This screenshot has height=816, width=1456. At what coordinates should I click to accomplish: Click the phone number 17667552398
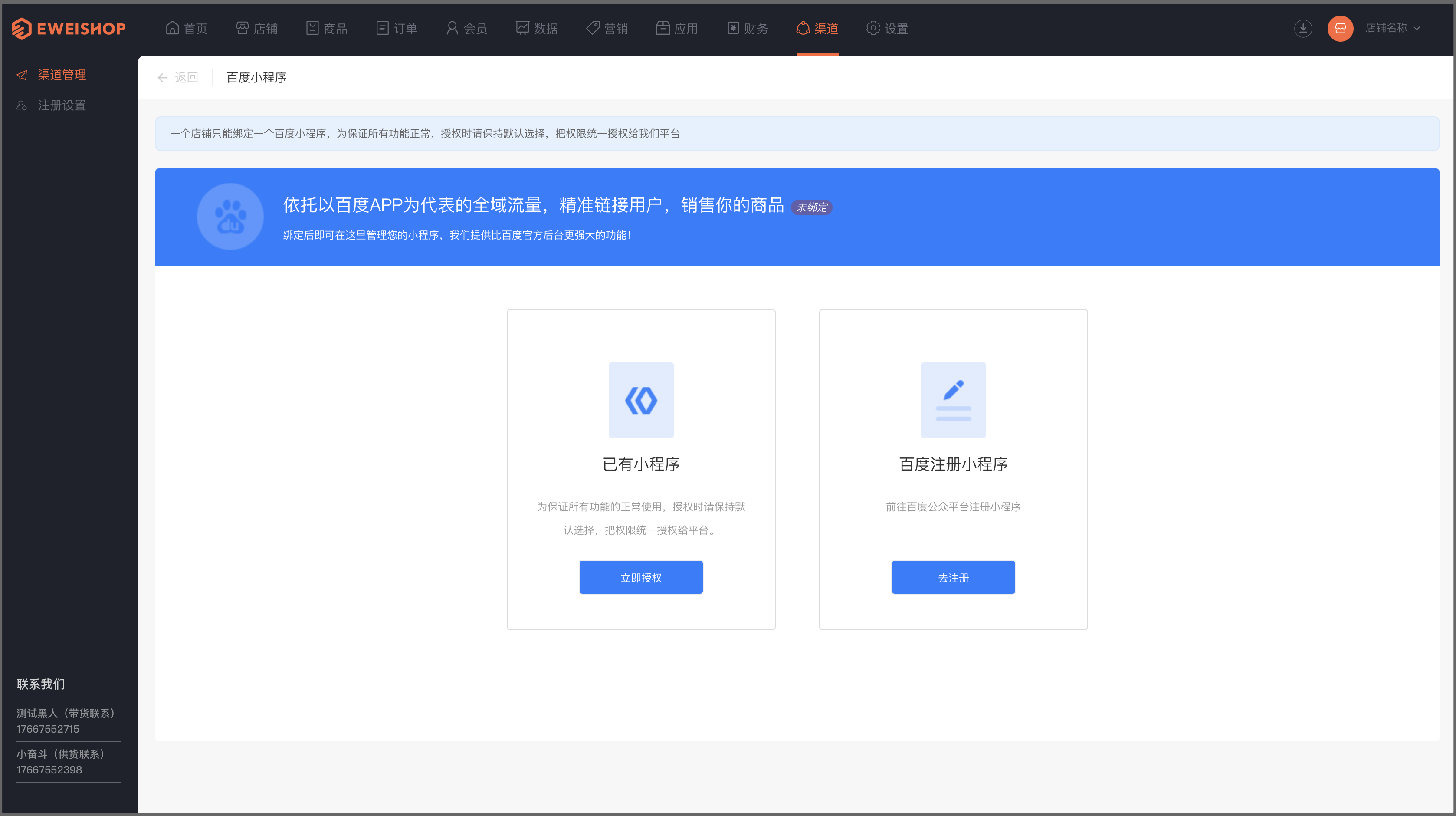(49, 770)
